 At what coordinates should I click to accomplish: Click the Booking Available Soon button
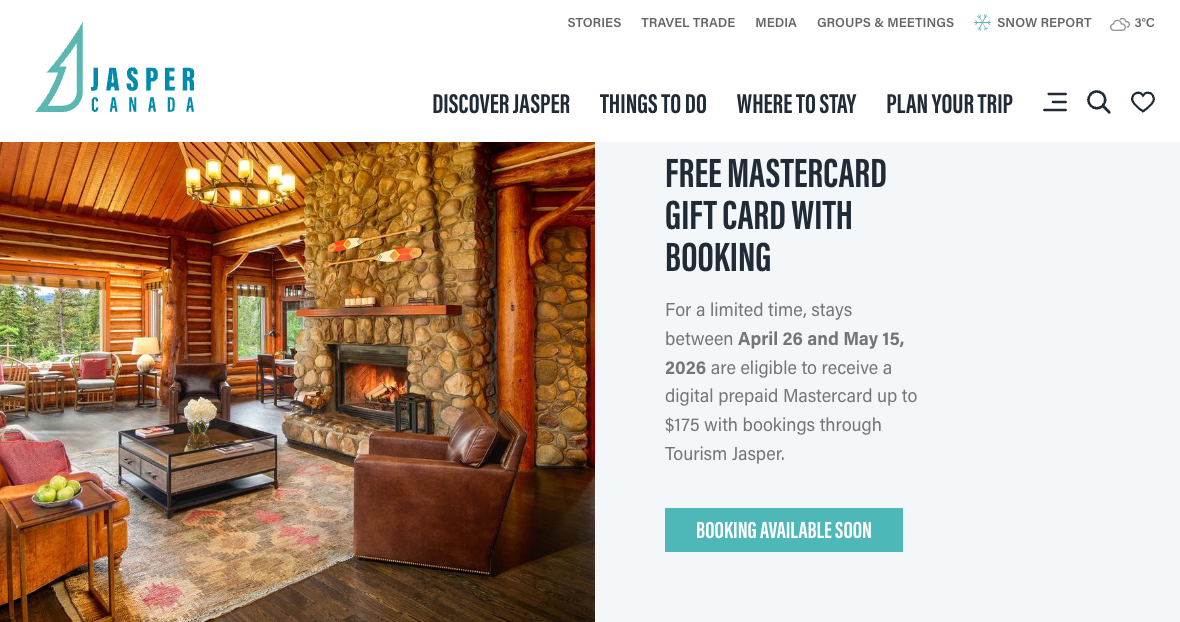(x=783, y=530)
